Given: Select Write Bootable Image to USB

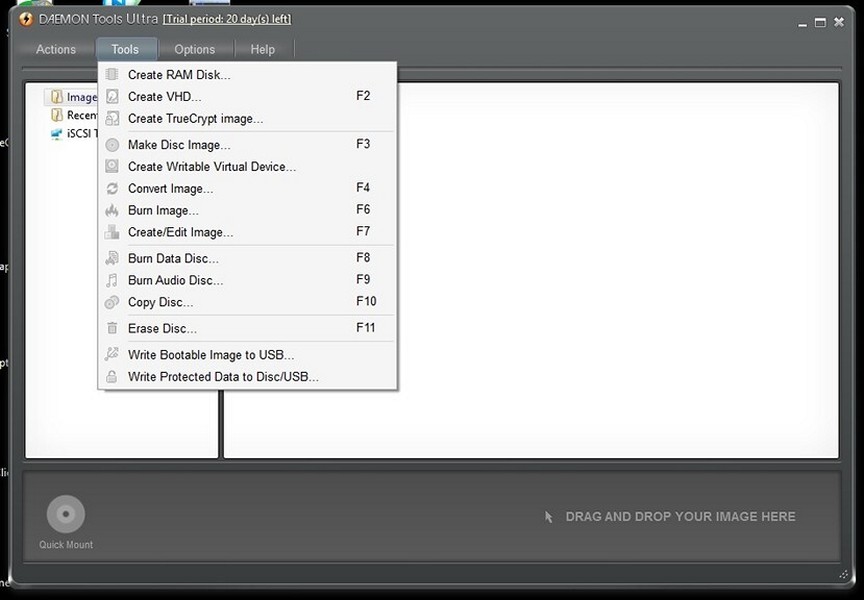Looking at the screenshot, I should [x=247, y=355].
